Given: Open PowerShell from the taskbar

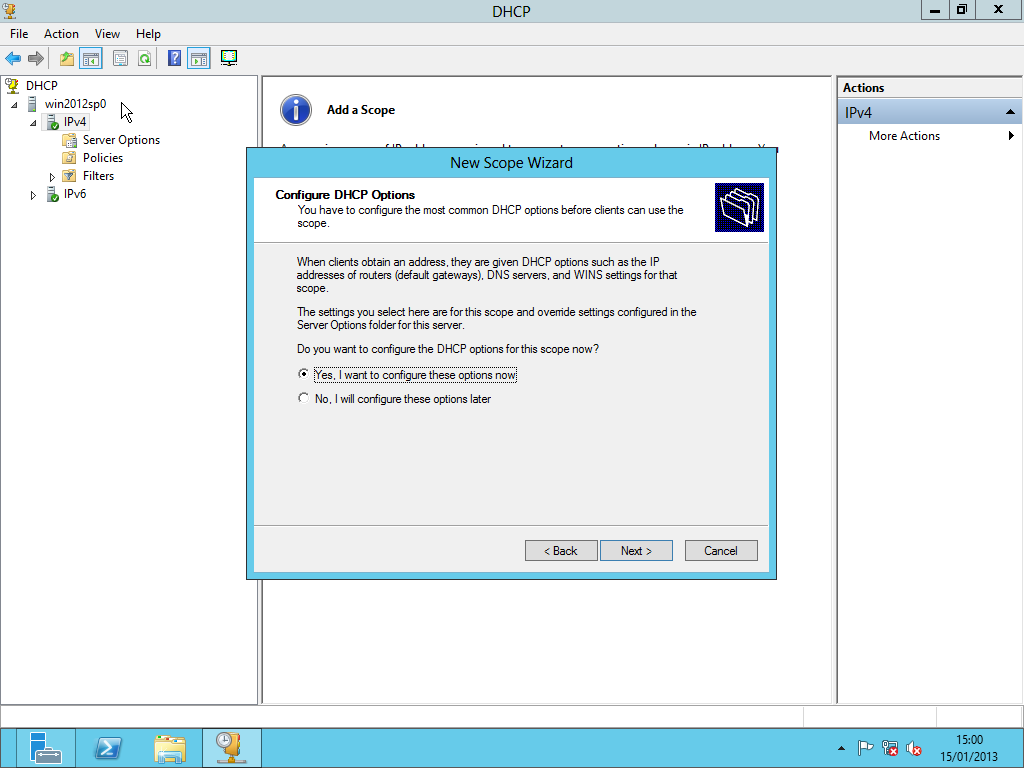Looking at the screenshot, I should [x=108, y=748].
